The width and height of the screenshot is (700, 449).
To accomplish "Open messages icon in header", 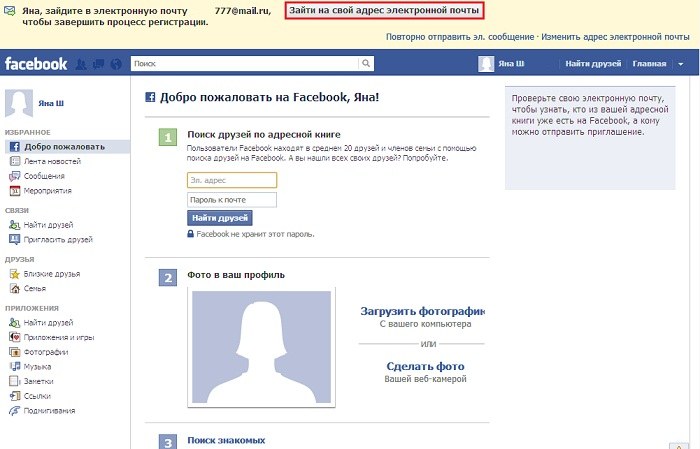I will [98, 64].
